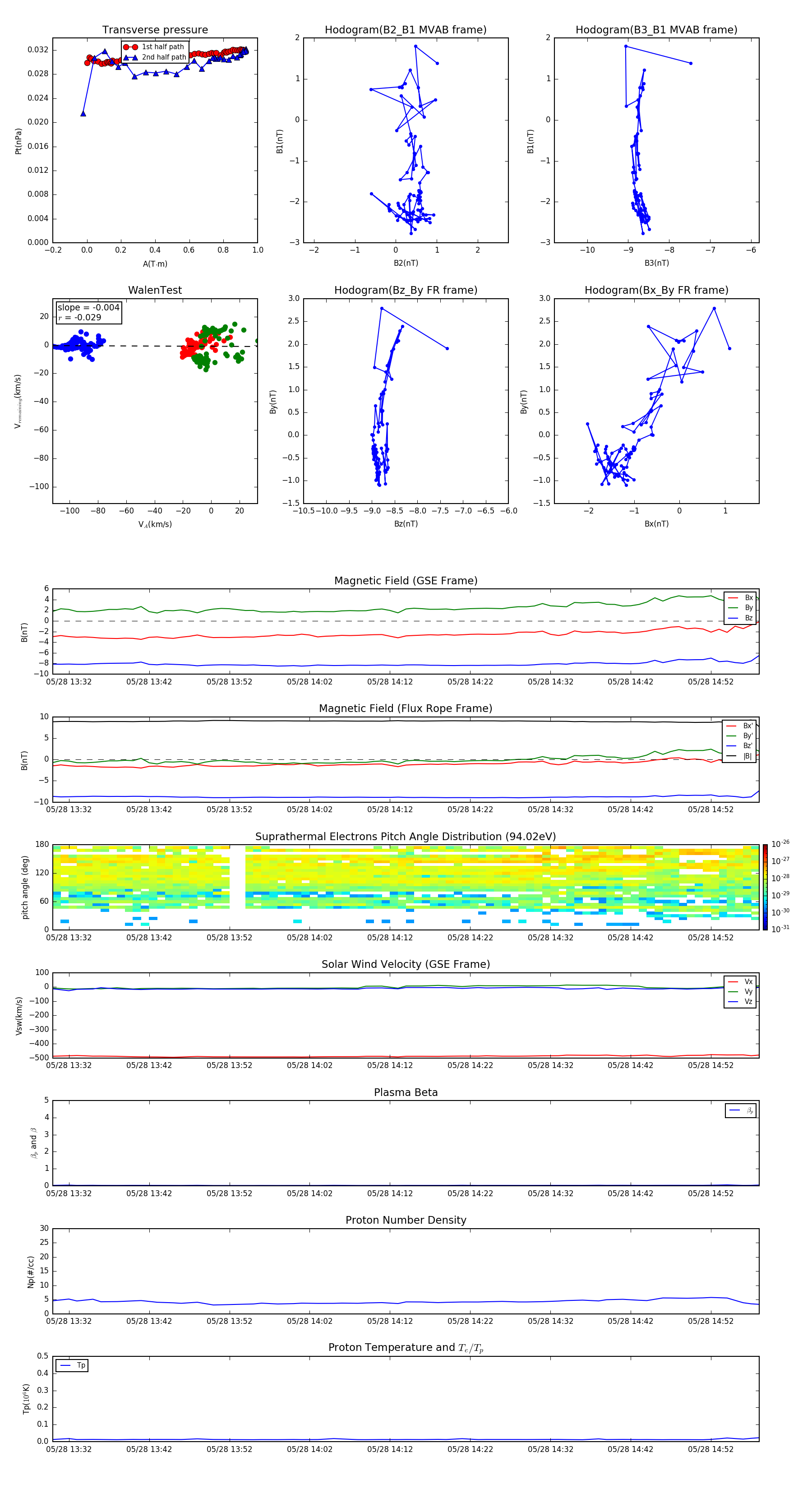Screen dimensions: 812x1489
Task: Click '05/28 13:32' tick under GSE Magnetic Field
Action: tap(69, 682)
